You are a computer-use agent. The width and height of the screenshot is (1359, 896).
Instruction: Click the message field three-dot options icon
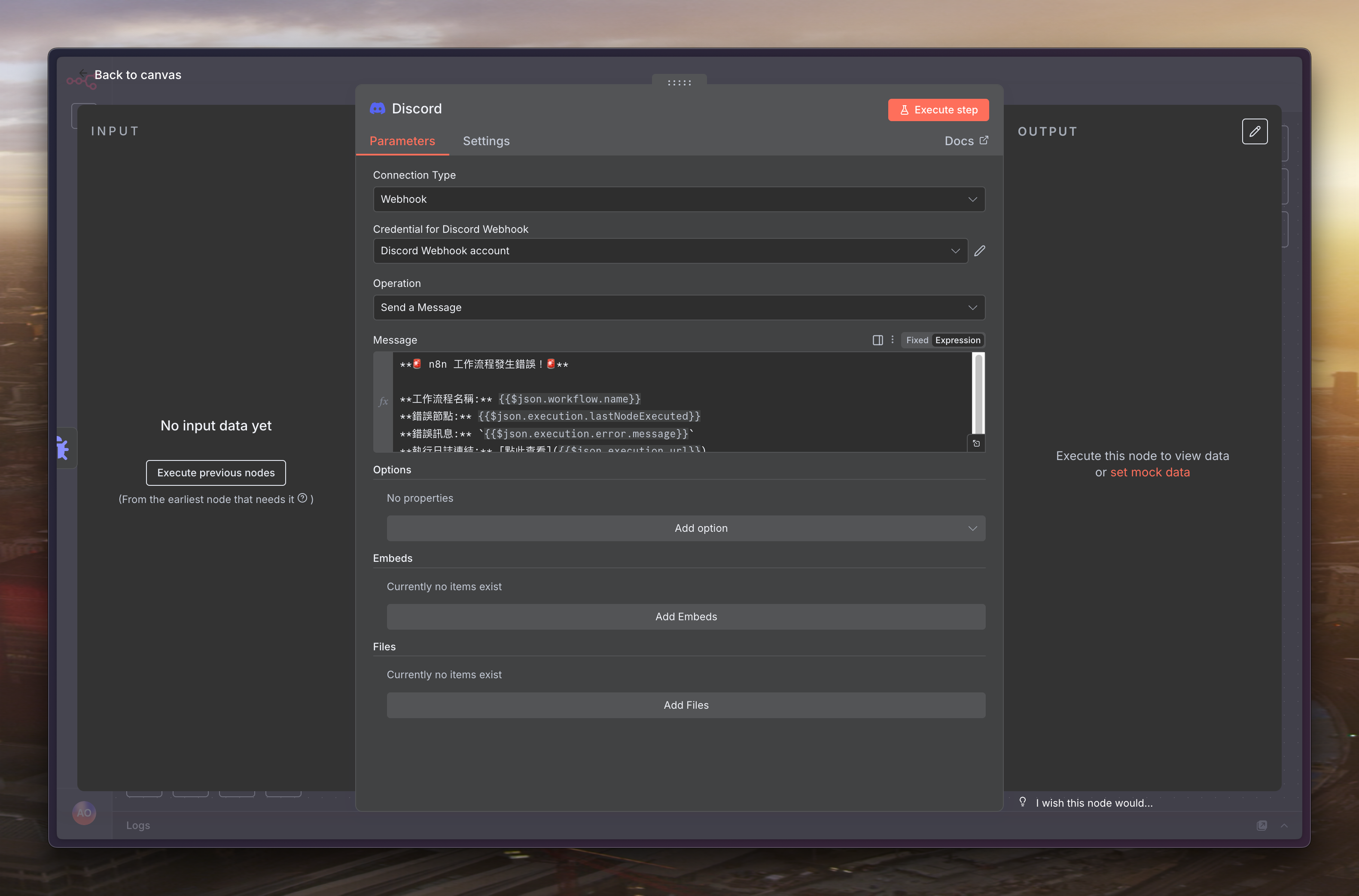(892, 340)
